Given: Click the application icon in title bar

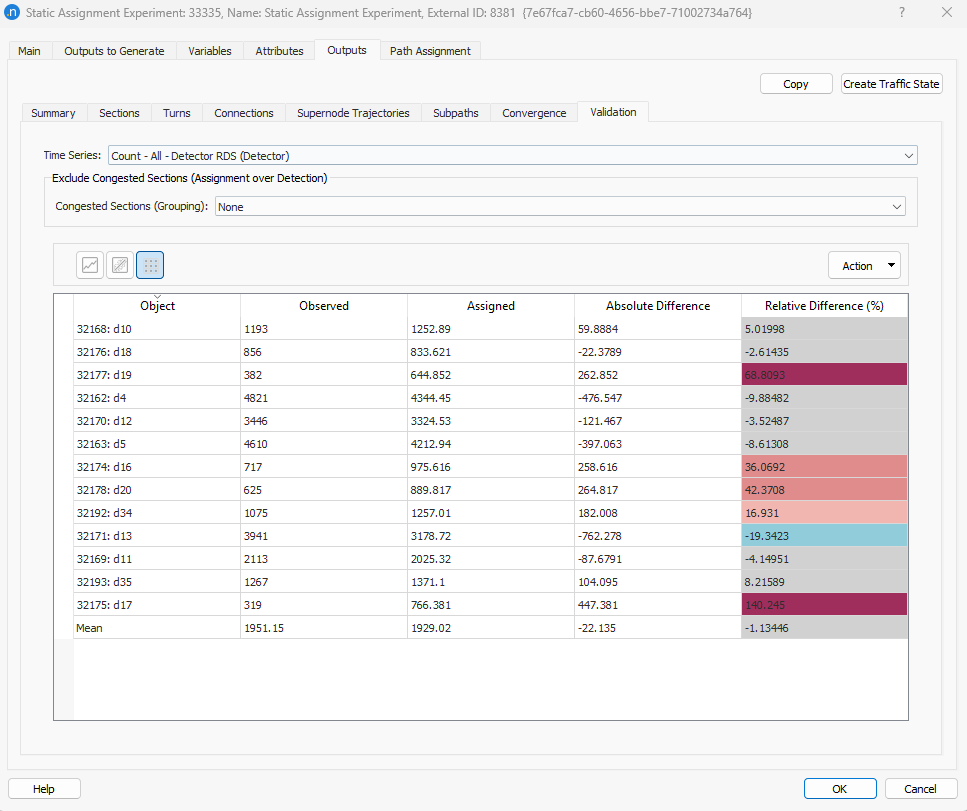Looking at the screenshot, I should tap(14, 13).
